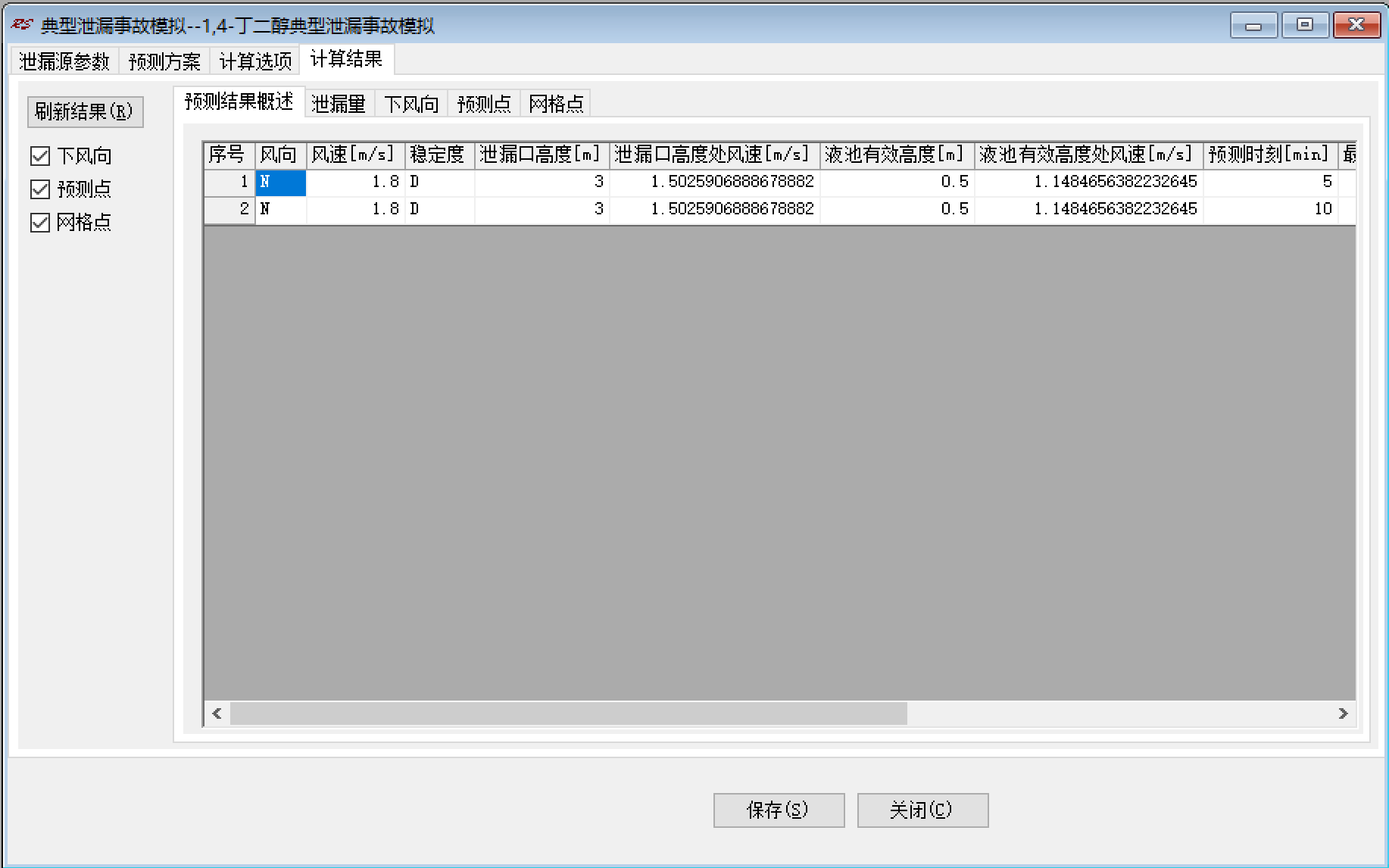Minimize the simulation window
Image resolution: width=1389 pixels, height=868 pixels.
(1254, 25)
